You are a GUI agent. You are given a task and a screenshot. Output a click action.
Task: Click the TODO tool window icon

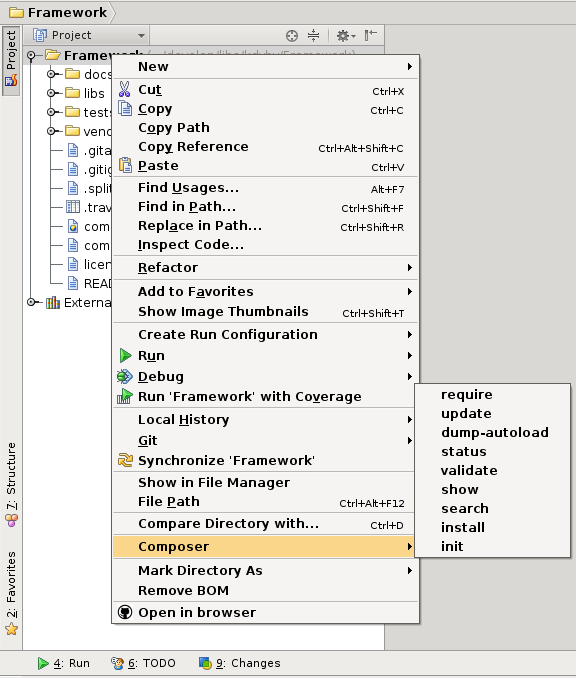(x=117, y=663)
